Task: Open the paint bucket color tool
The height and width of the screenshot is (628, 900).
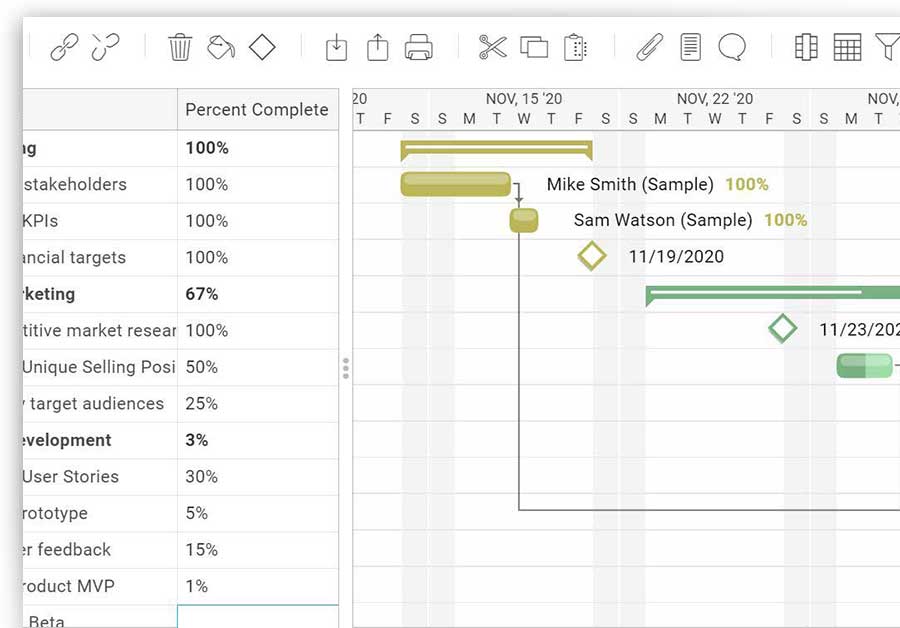Action: pos(221,47)
